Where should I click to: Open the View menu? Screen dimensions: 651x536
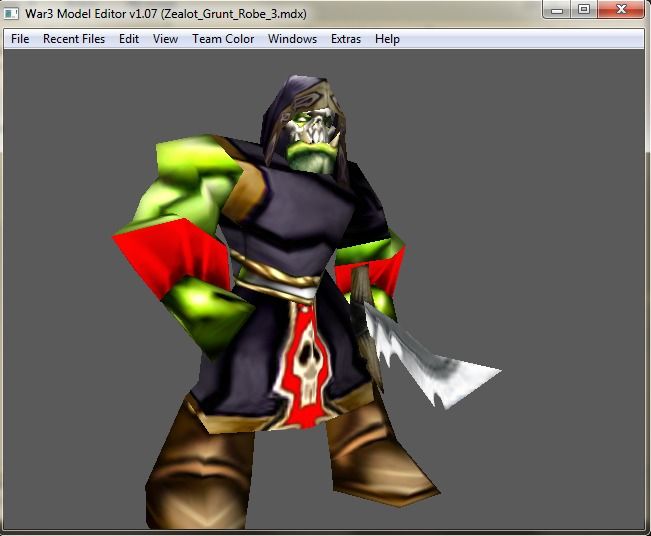[x=165, y=39]
